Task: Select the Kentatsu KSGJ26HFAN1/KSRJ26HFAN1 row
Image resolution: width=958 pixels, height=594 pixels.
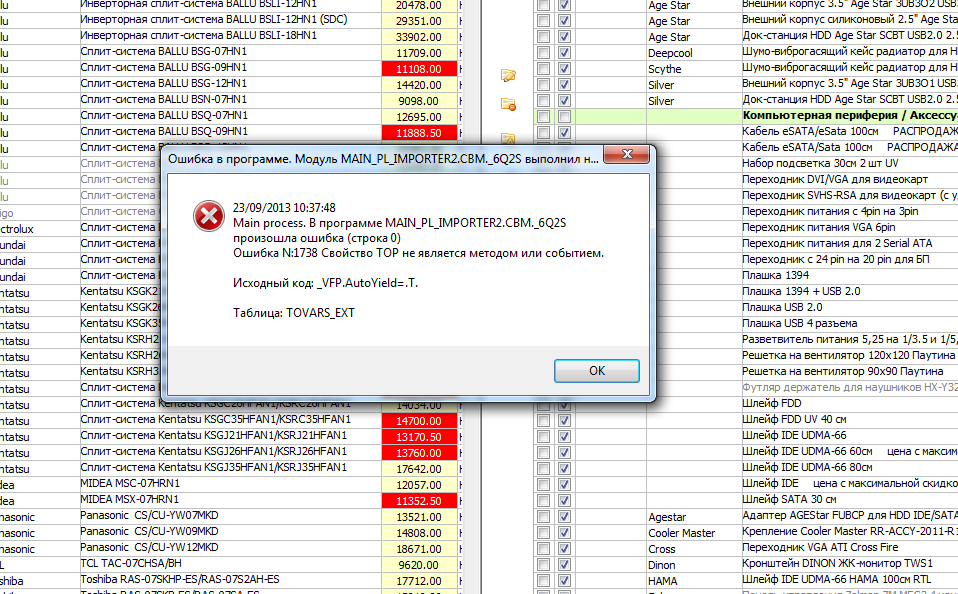Action: point(230,452)
